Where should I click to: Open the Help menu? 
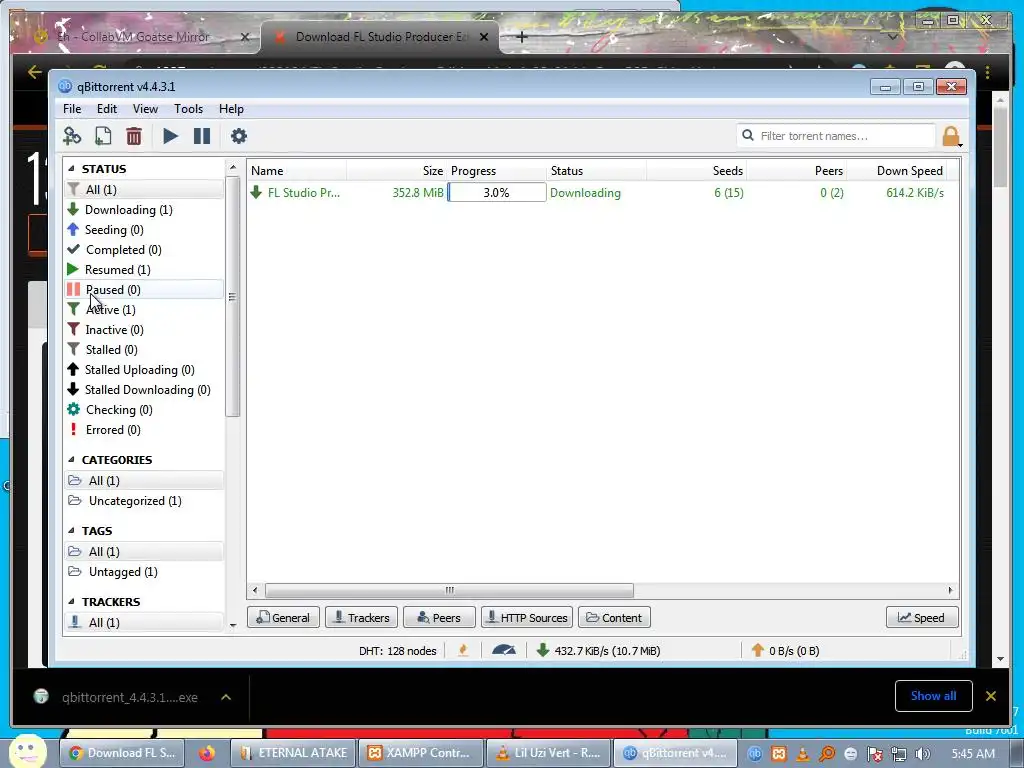point(231,109)
